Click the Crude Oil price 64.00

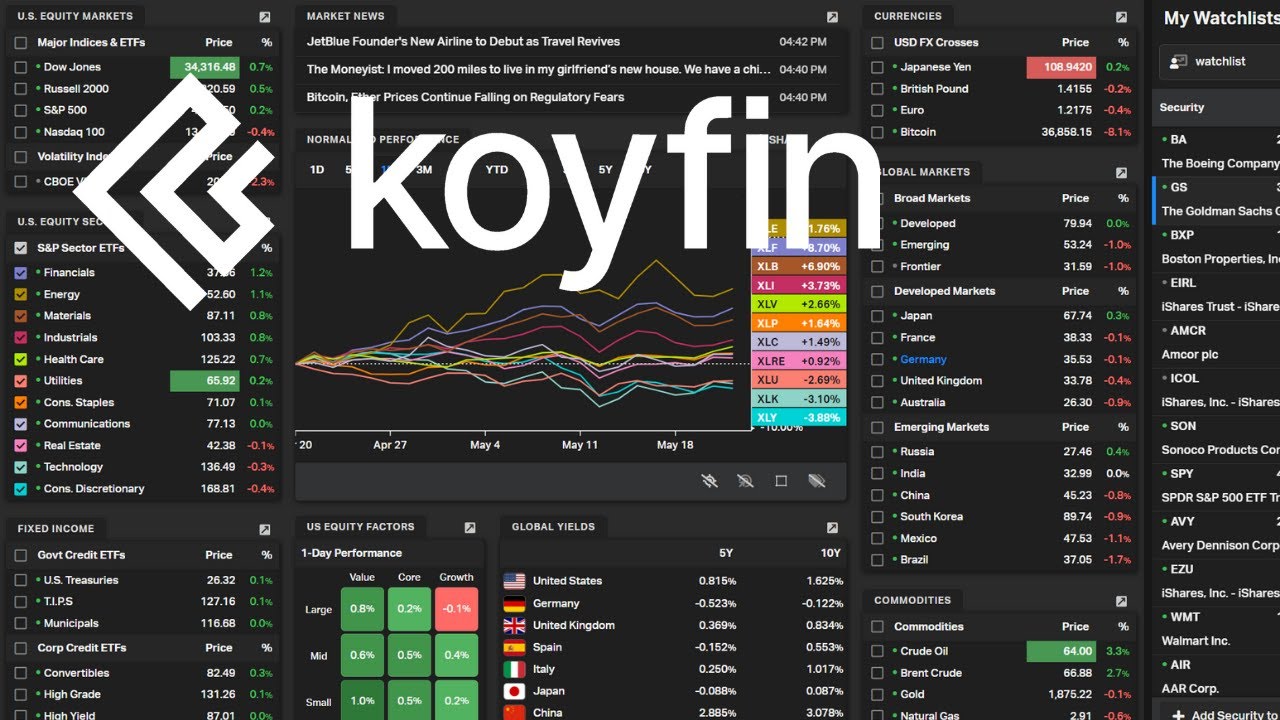point(1061,651)
